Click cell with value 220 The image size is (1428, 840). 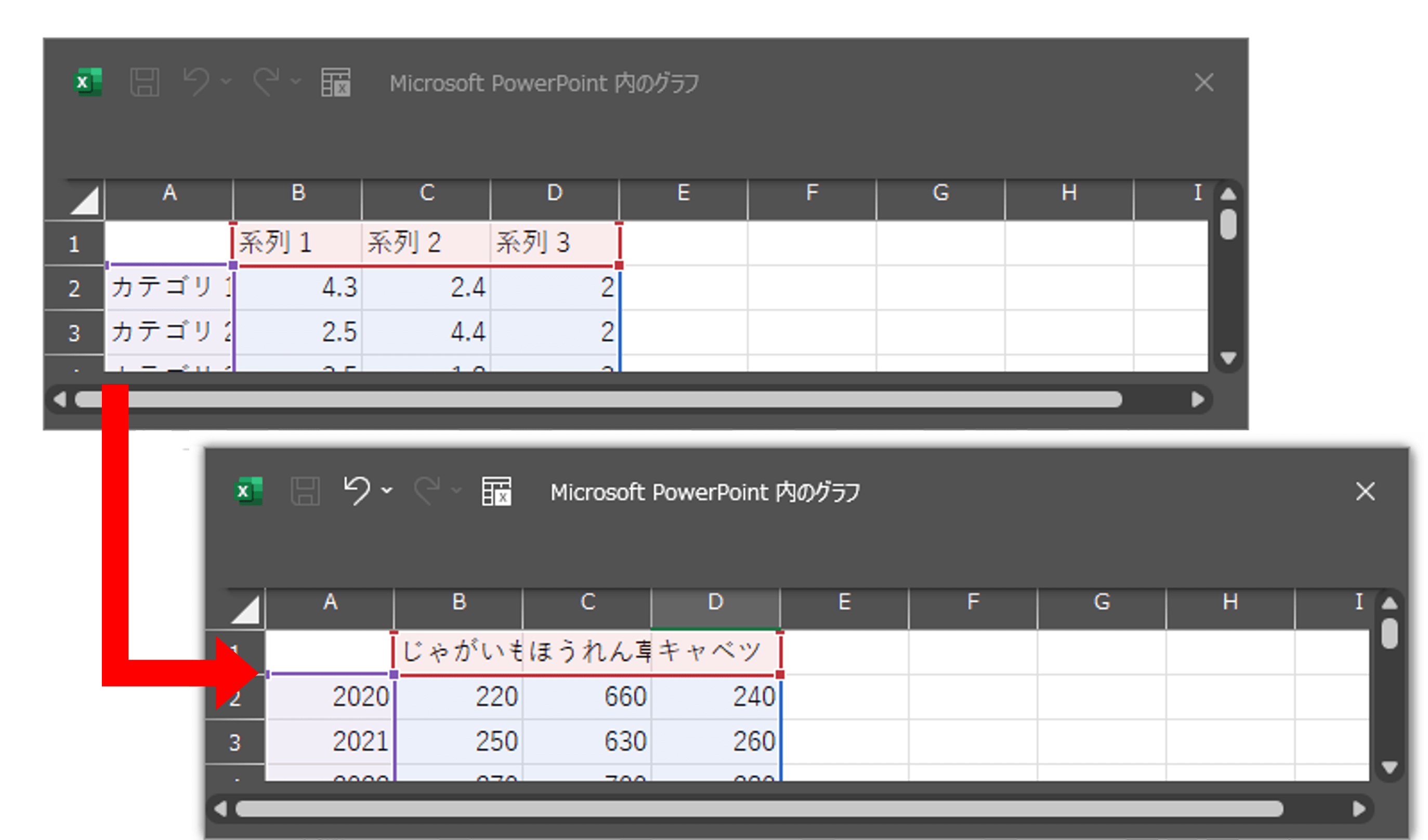(458, 697)
